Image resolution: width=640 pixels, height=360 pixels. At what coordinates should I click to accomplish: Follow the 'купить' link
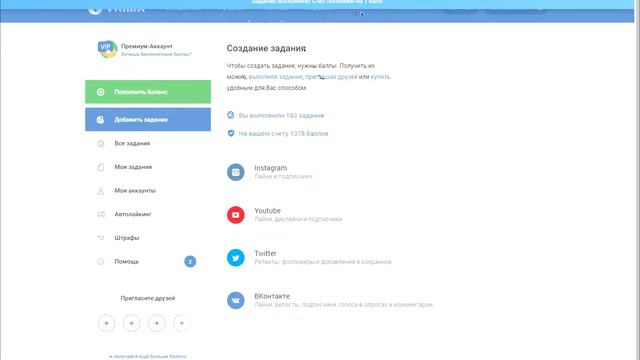pyautogui.click(x=380, y=77)
